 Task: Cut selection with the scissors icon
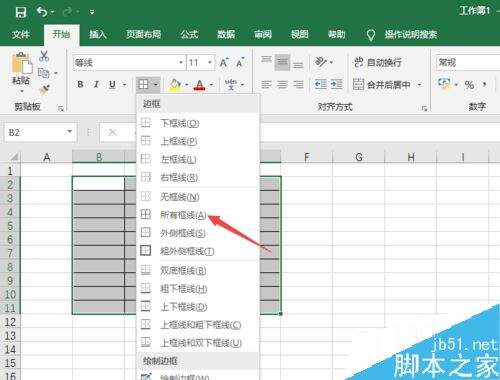click(44, 56)
